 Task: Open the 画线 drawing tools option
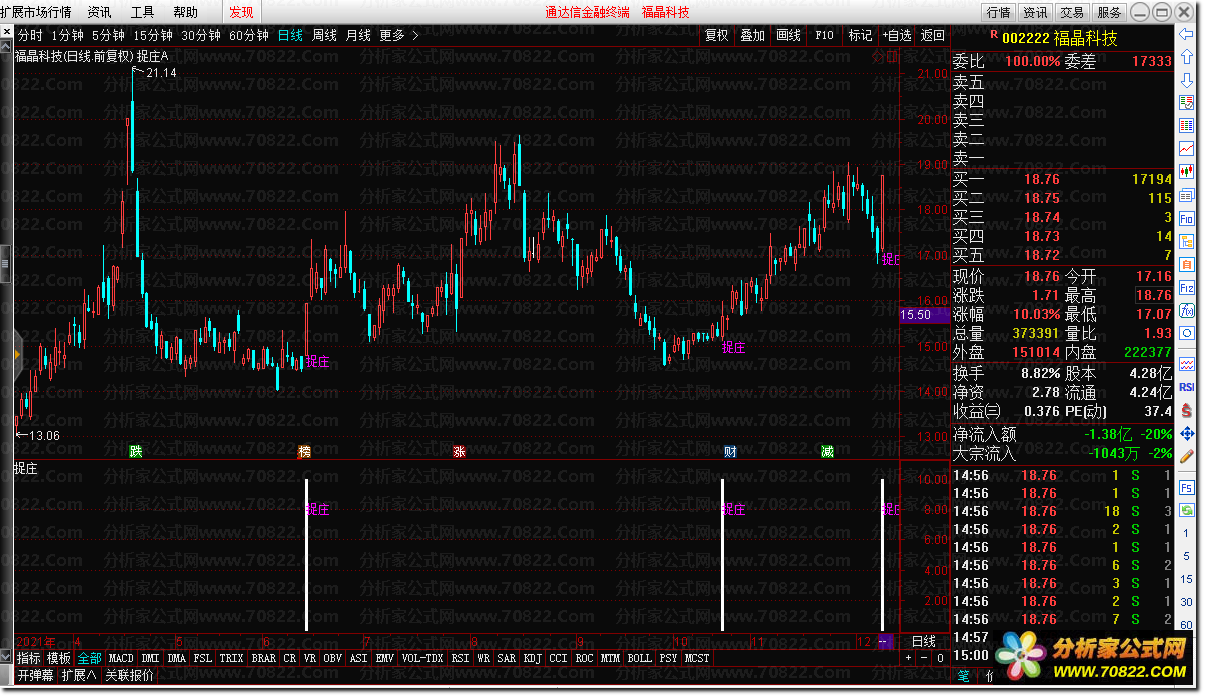788,35
